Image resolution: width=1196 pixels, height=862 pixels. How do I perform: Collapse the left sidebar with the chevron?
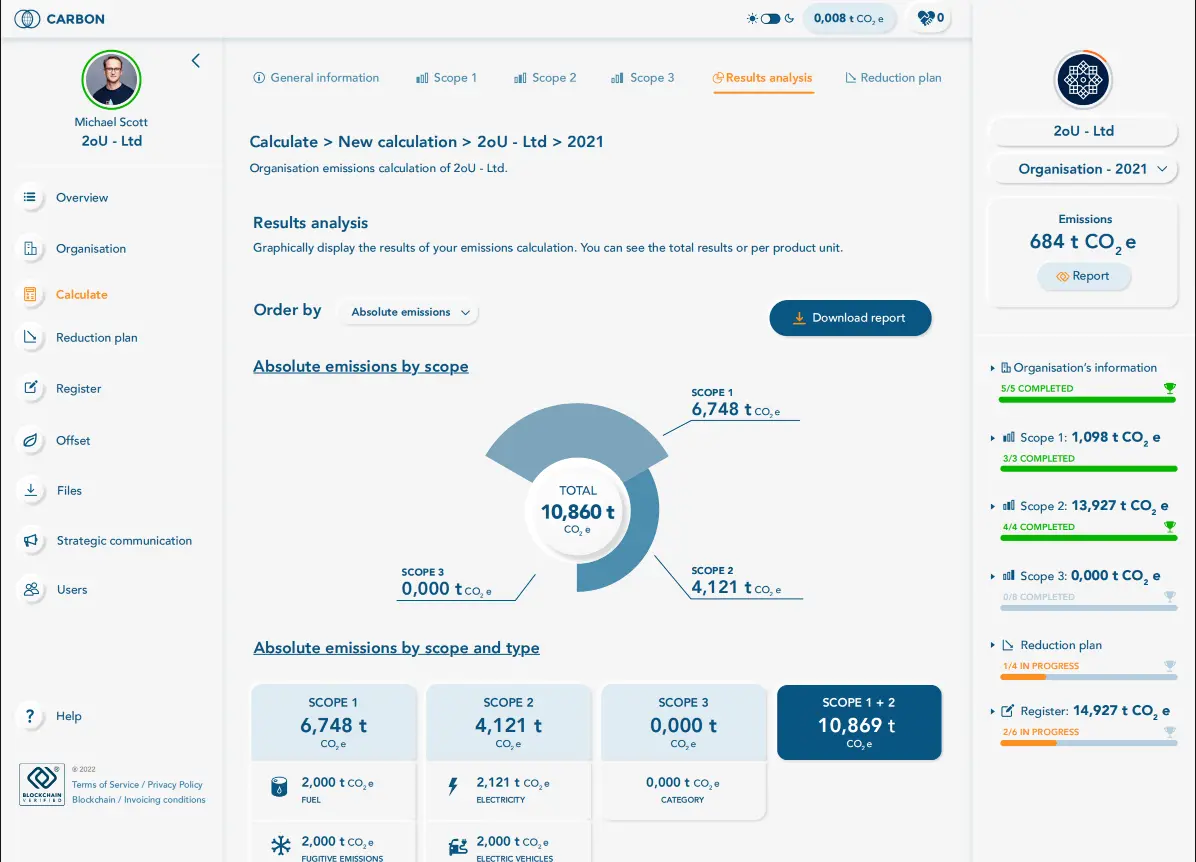click(x=196, y=60)
